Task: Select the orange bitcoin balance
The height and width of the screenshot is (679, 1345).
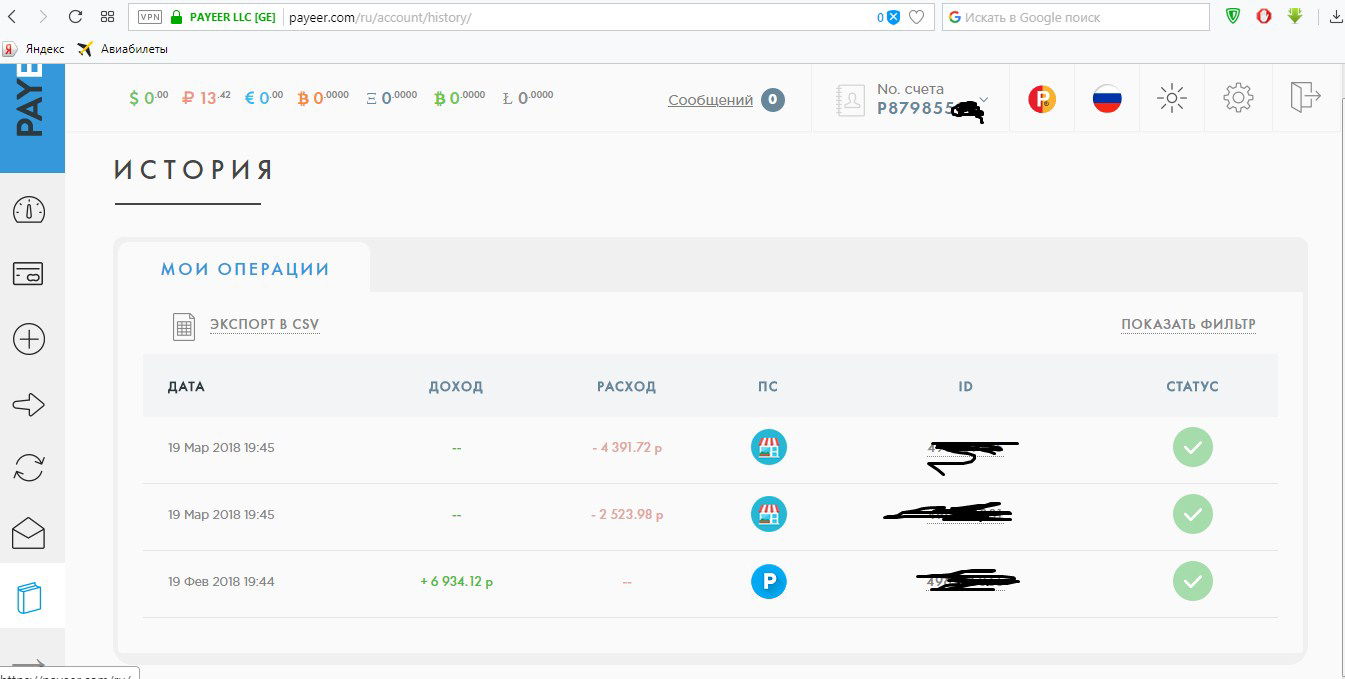Action: point(323,98)
